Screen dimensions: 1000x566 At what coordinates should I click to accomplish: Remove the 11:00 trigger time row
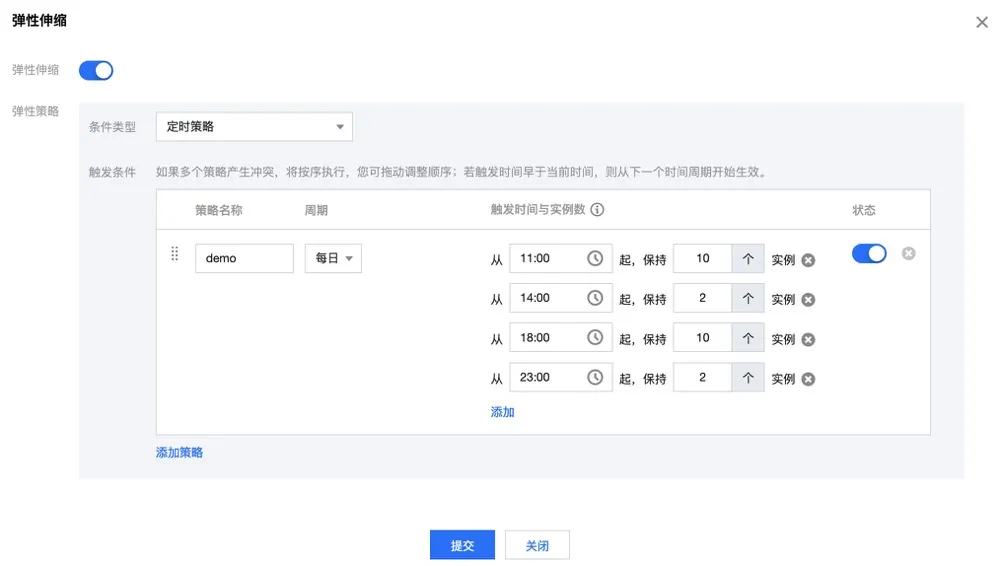click(x=808, y=260)
